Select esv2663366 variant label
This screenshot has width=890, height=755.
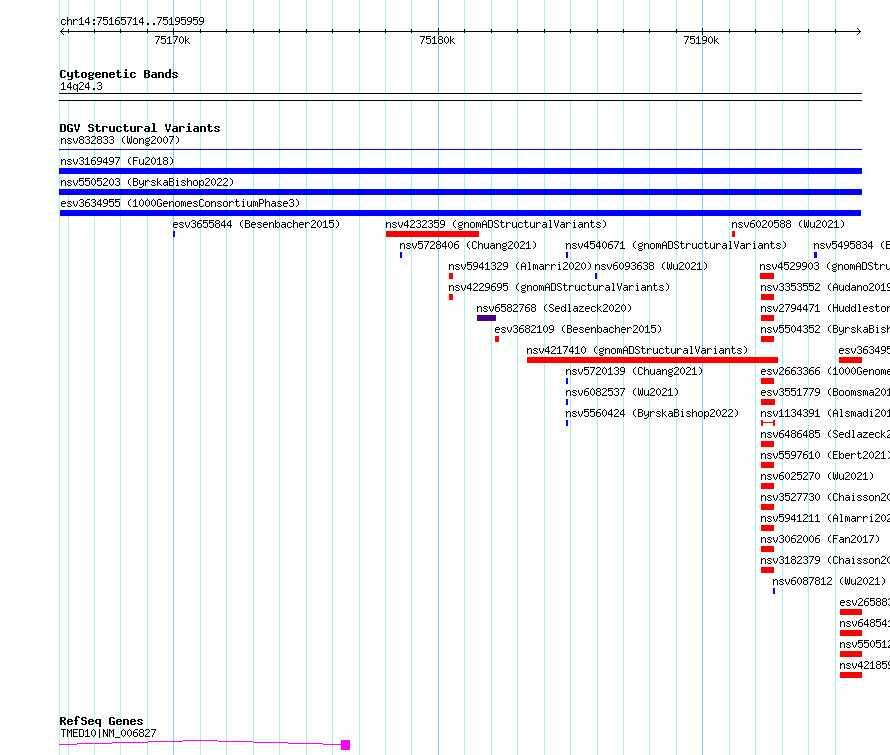pyautogui.click(x=825, y=371)
